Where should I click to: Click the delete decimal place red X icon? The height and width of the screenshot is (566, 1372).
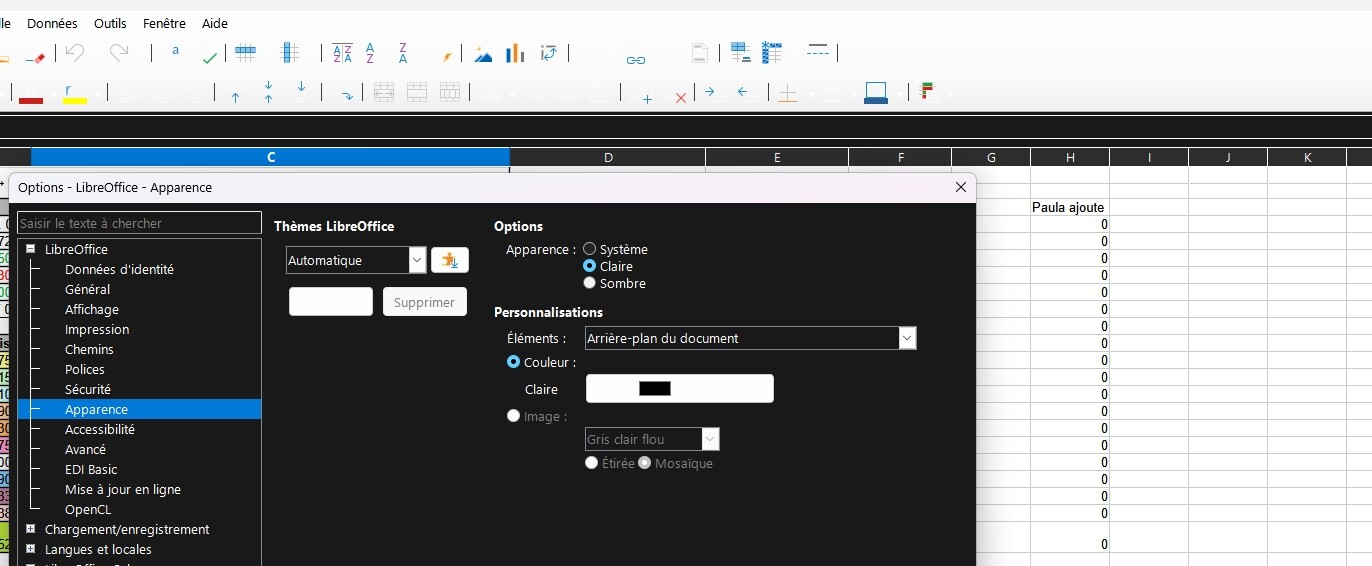(x=681, y=98)
